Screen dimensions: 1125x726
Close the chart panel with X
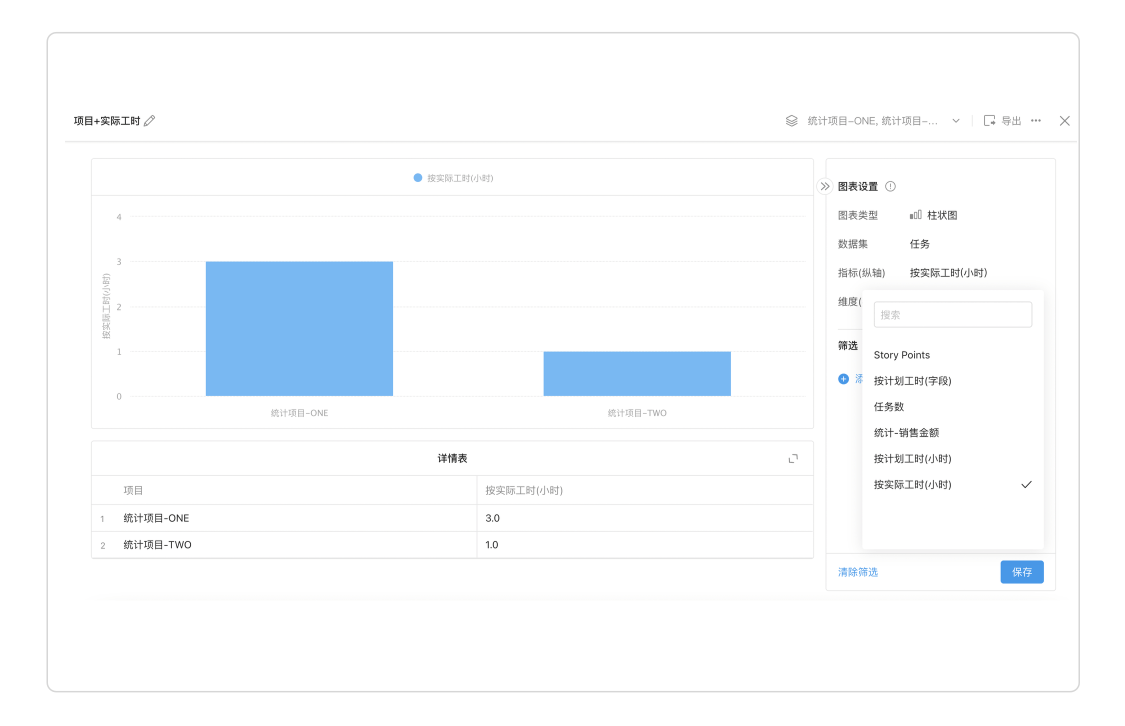tap(1065, 121)
